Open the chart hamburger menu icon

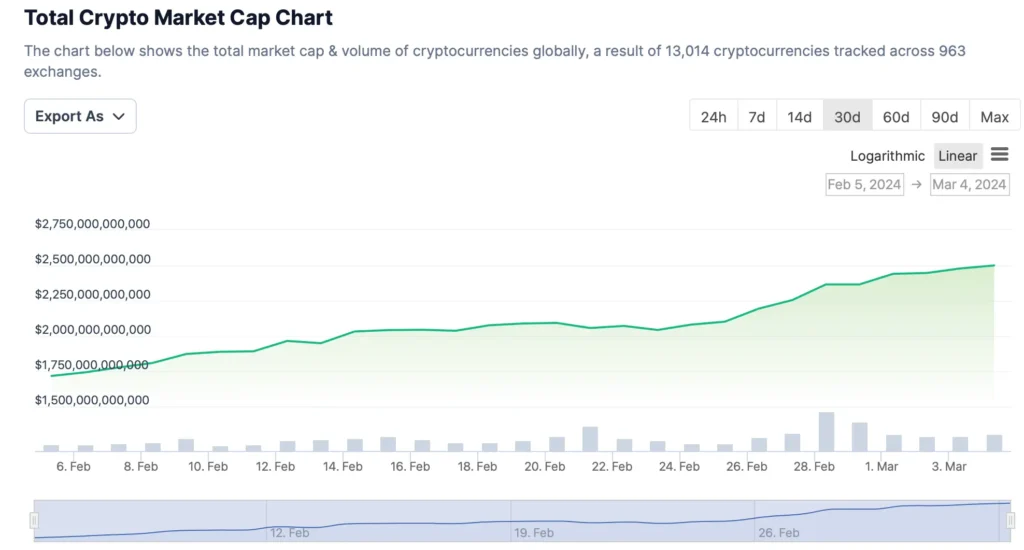pyautogui.click(x=999, y=155)
